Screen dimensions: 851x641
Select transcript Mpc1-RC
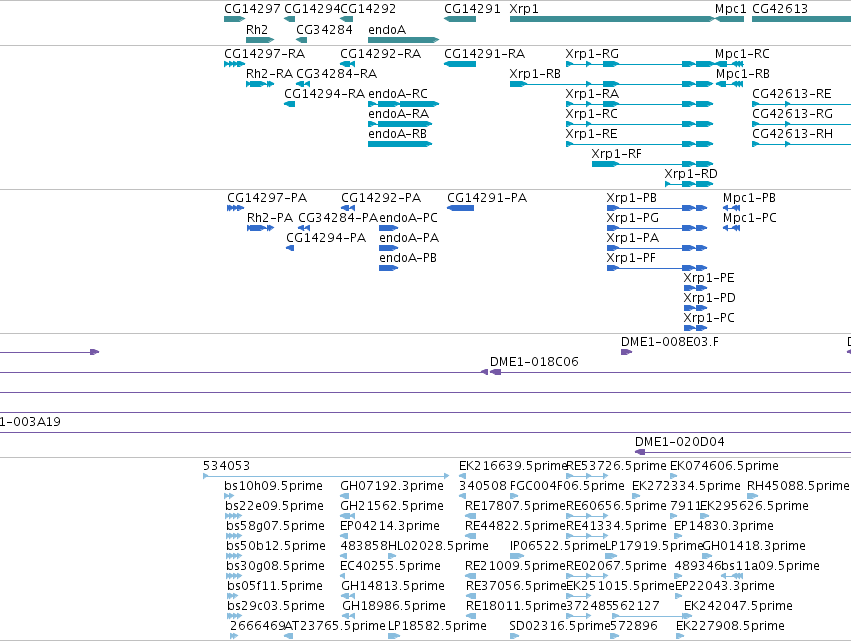pyautogui.click(x=742, y=54)
